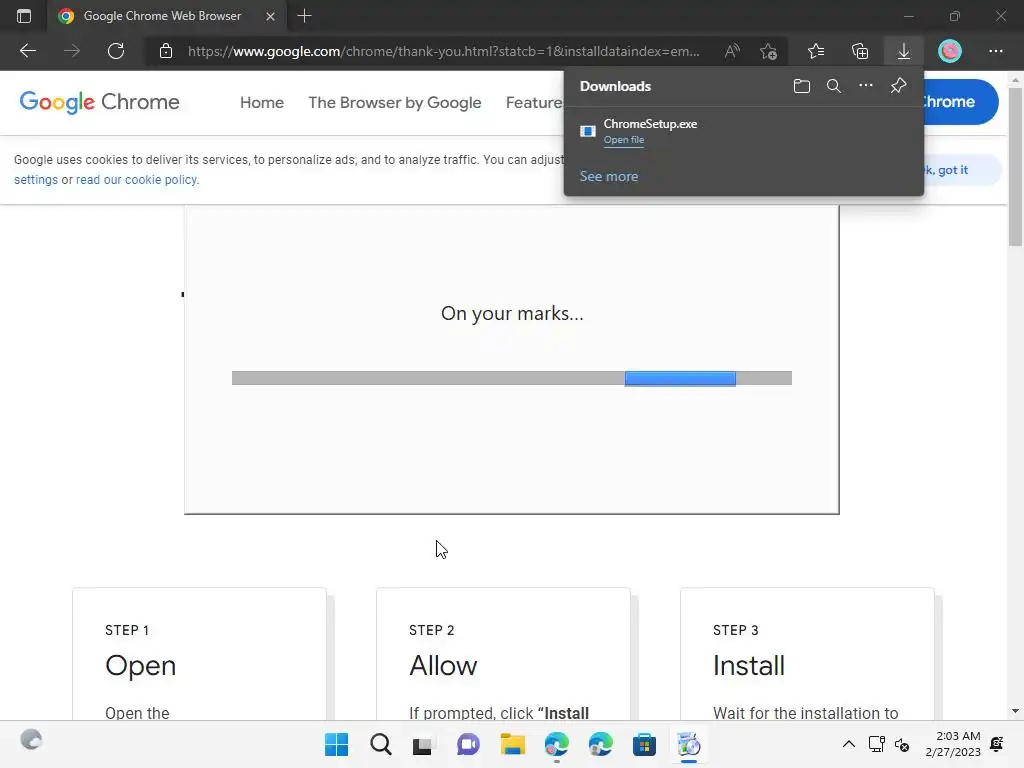This screenshot has height=768, width=1024.
Task: Show hidden system tray icons
Action: coord(848,744)
